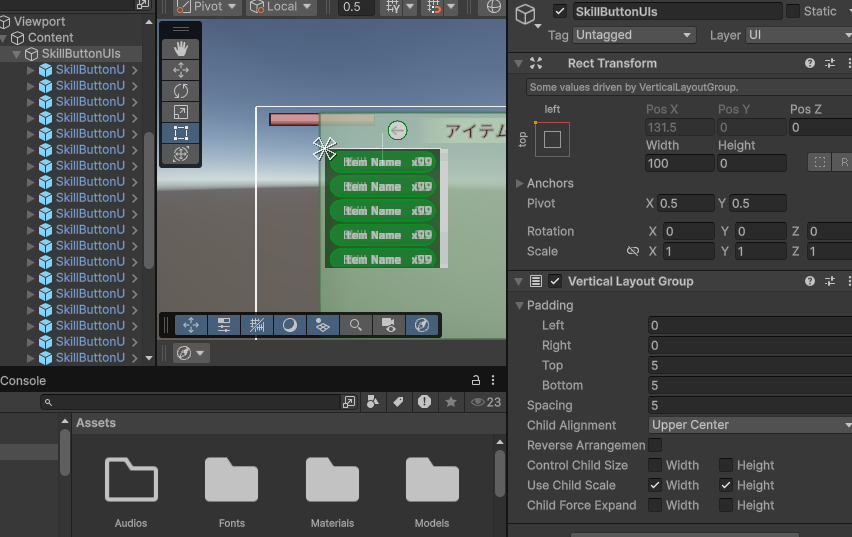Click the constrained proportions link icon by Scale
This screenshot has width=852, height=537.
point(632,251)
